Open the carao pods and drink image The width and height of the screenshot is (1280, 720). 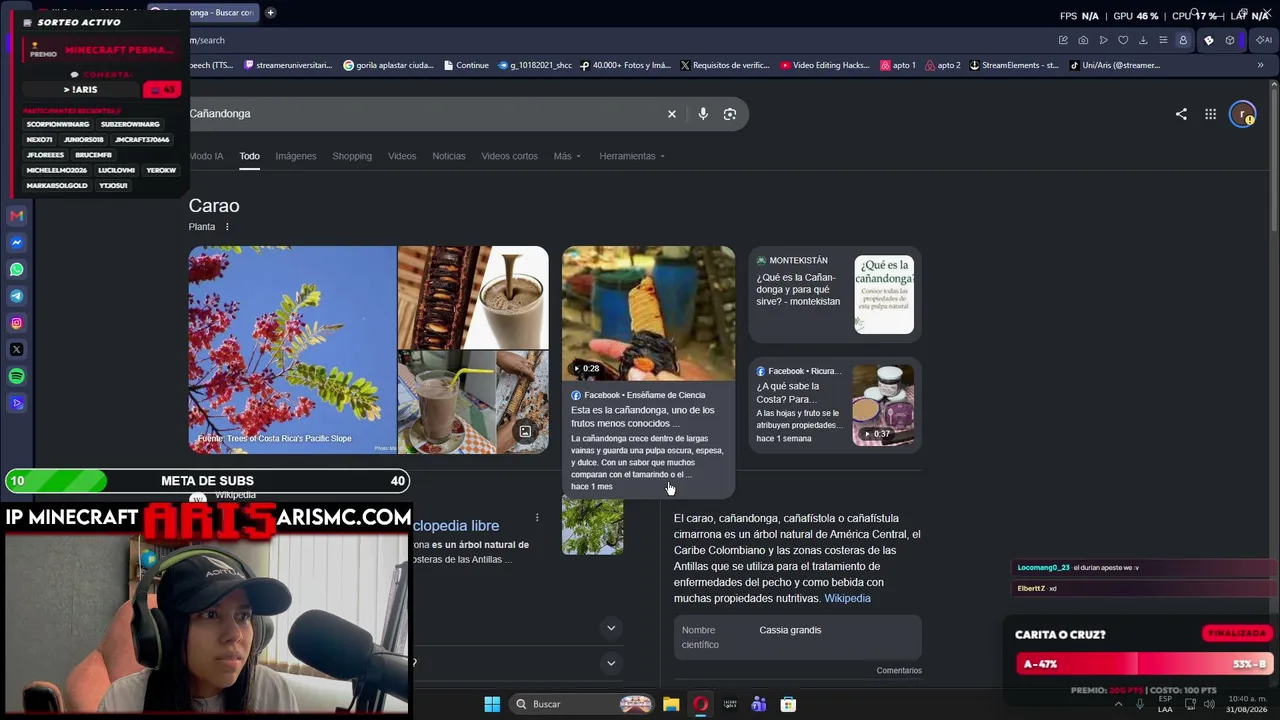coord(473,298)
